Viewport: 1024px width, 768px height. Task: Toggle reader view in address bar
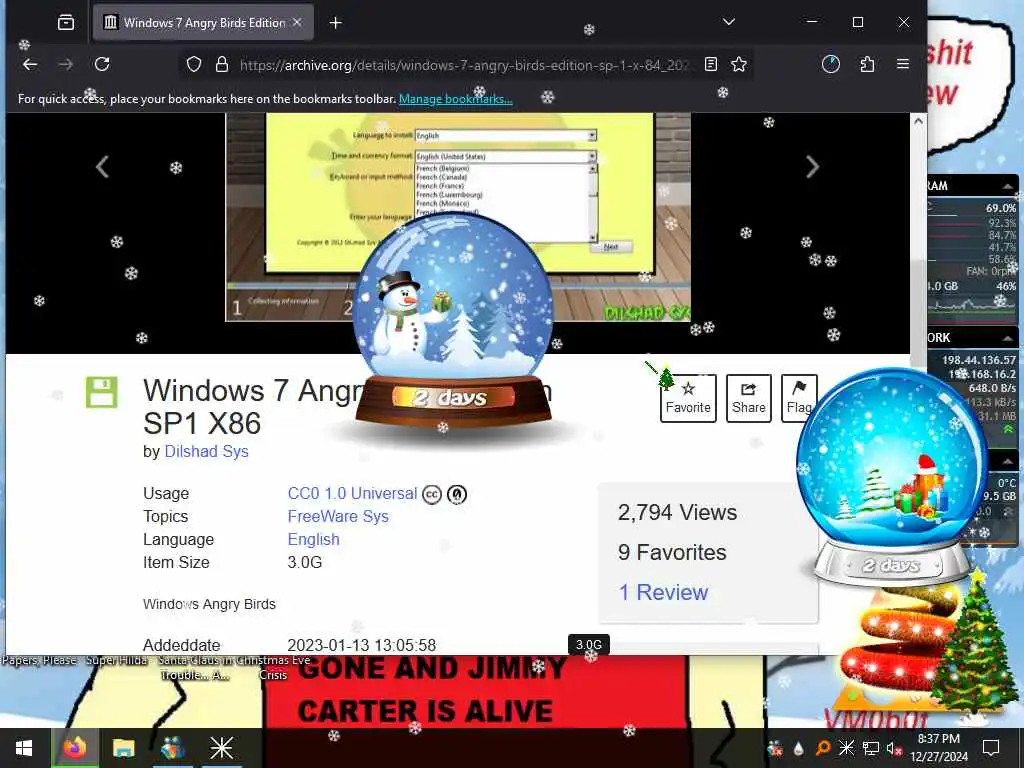tap(711, 64)
